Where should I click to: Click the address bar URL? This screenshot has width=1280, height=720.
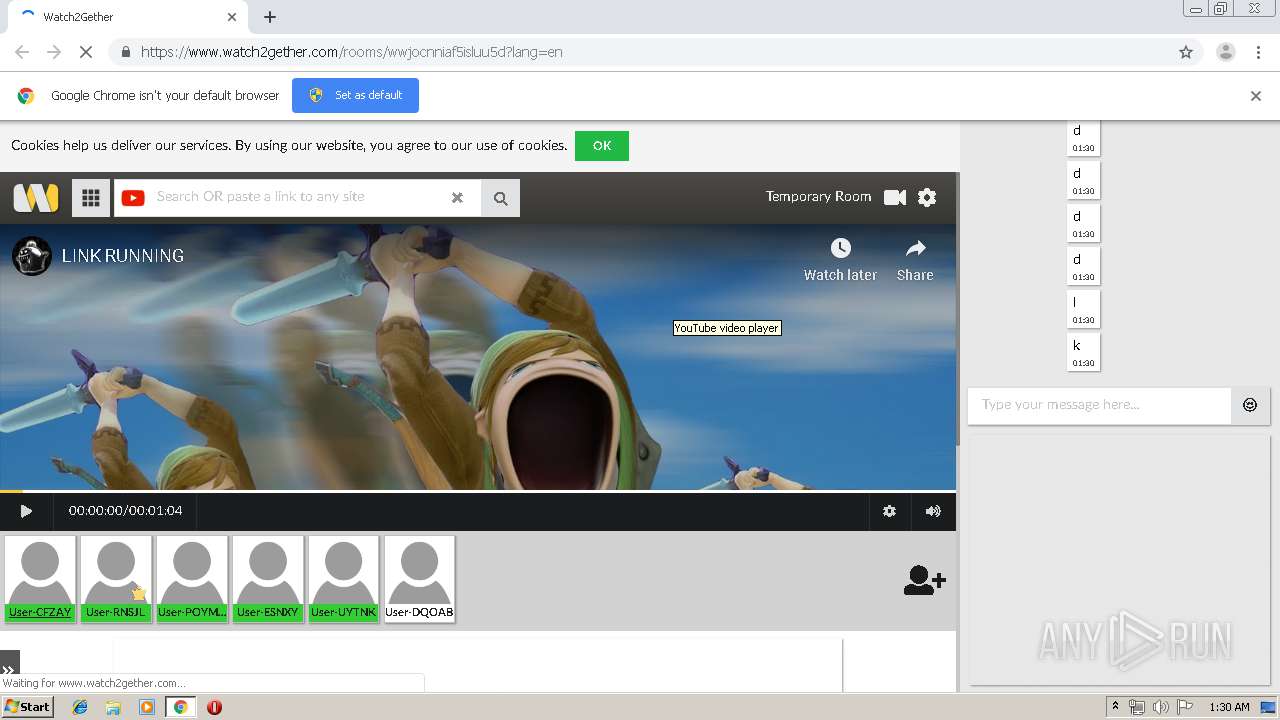pyautogui.click(x=352, y=52)
